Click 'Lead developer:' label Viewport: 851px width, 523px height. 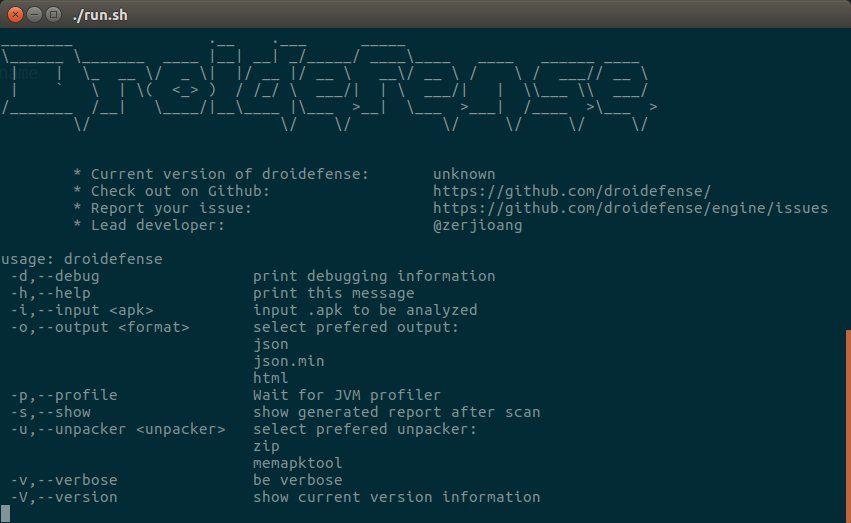tap(157, 225)
